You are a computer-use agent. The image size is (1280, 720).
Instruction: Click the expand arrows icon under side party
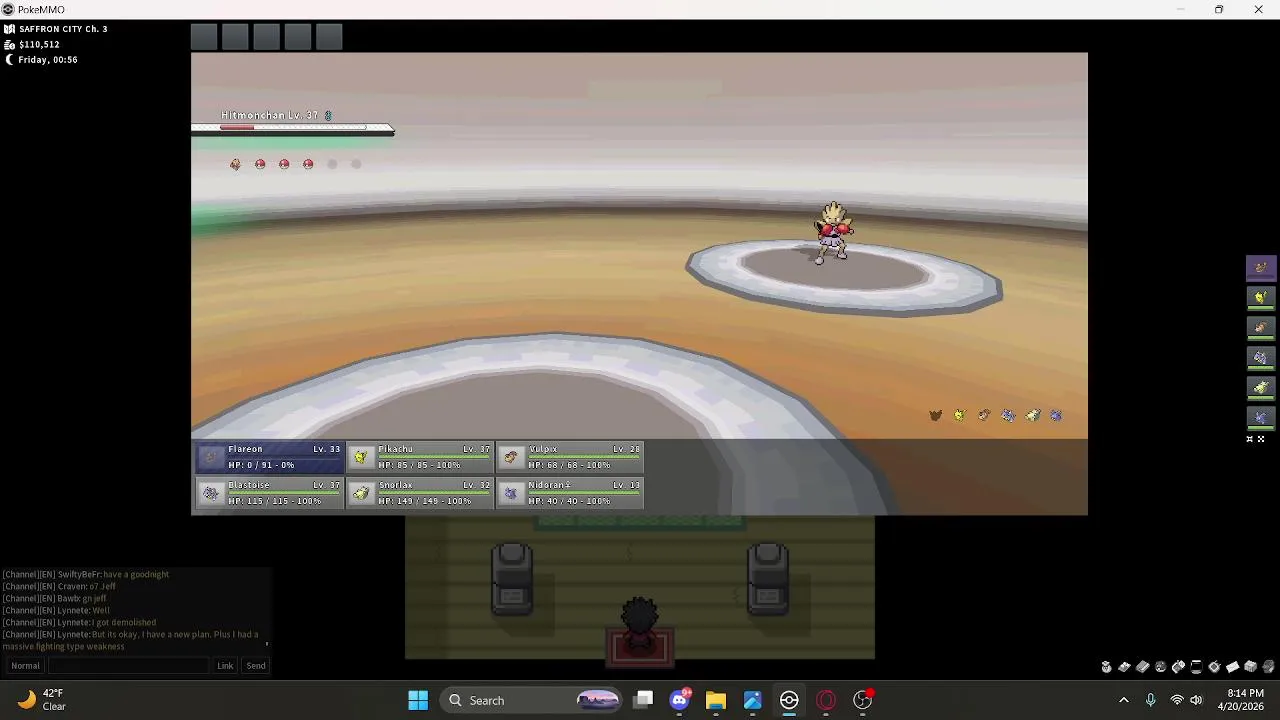pyautogui.click(x=1261, y=439)
